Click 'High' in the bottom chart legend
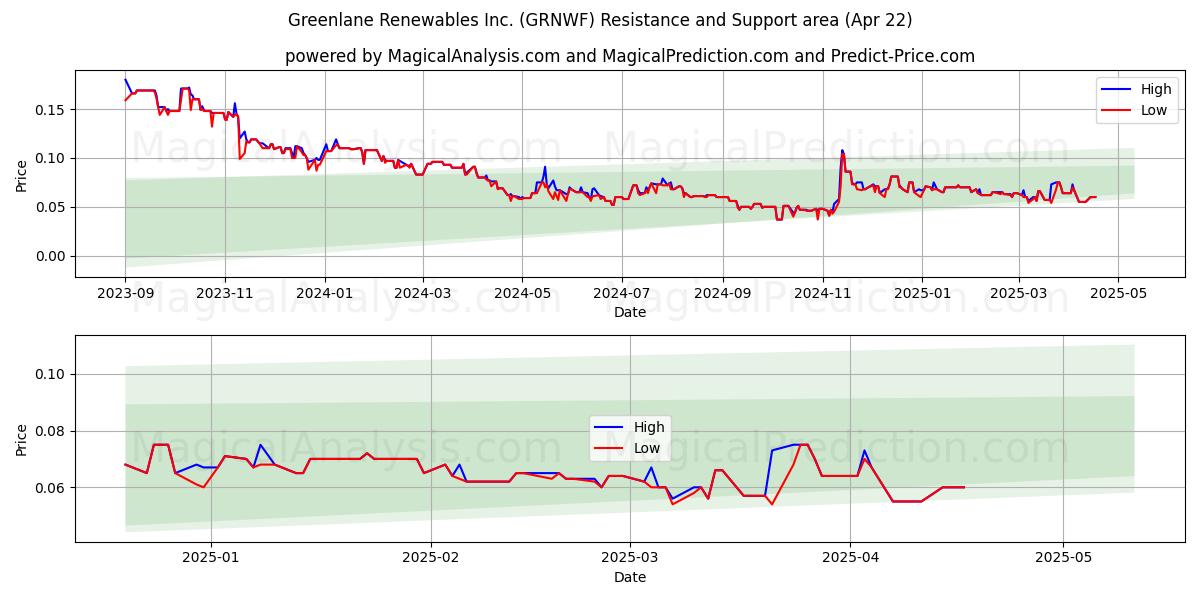This screenshot has height=600, width=1200. pos(649,427)
